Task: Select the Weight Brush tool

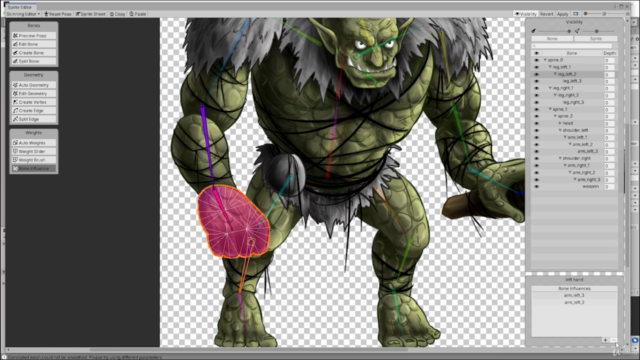Action: pos(33,160)
